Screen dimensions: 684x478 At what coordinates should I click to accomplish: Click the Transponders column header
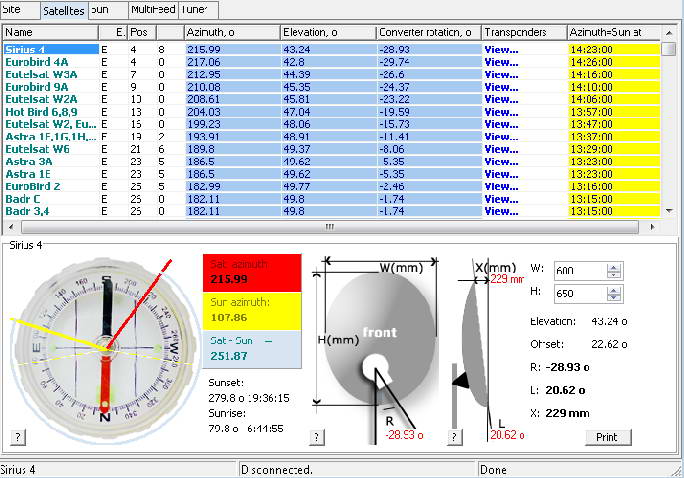[x=524, y=32]
